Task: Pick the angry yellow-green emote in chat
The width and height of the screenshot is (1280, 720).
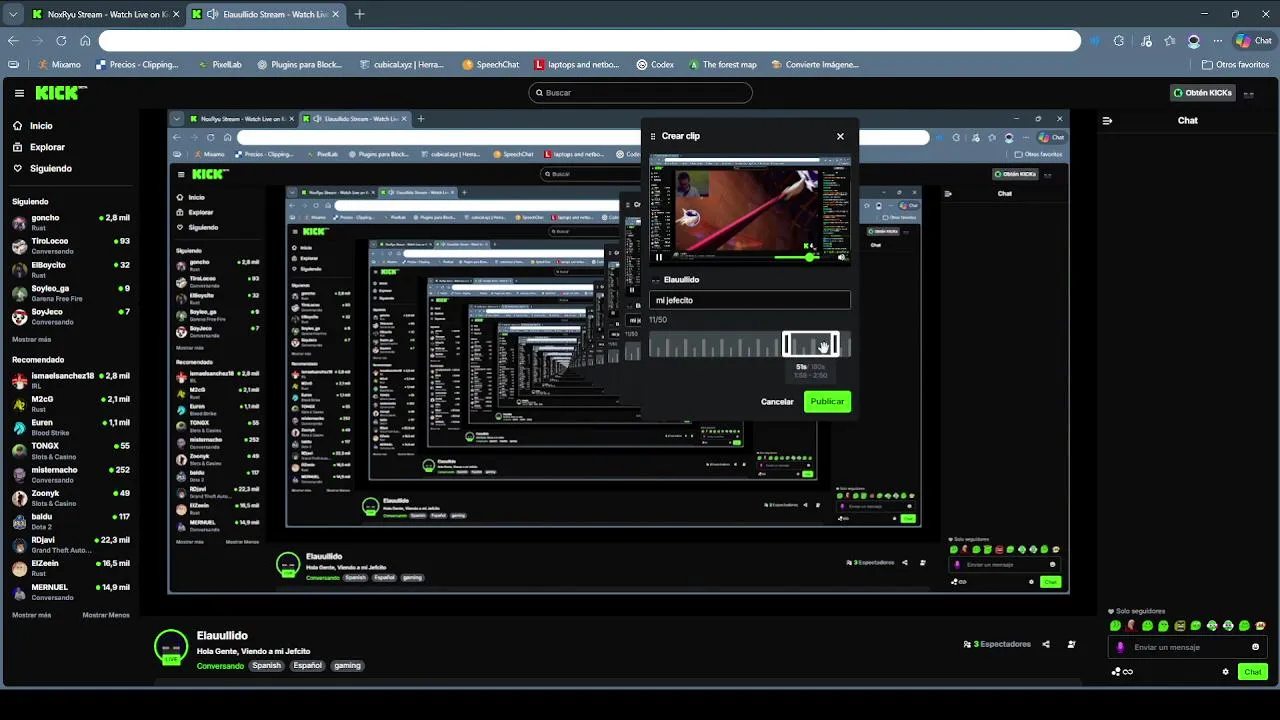Action: pos(1180,626)
